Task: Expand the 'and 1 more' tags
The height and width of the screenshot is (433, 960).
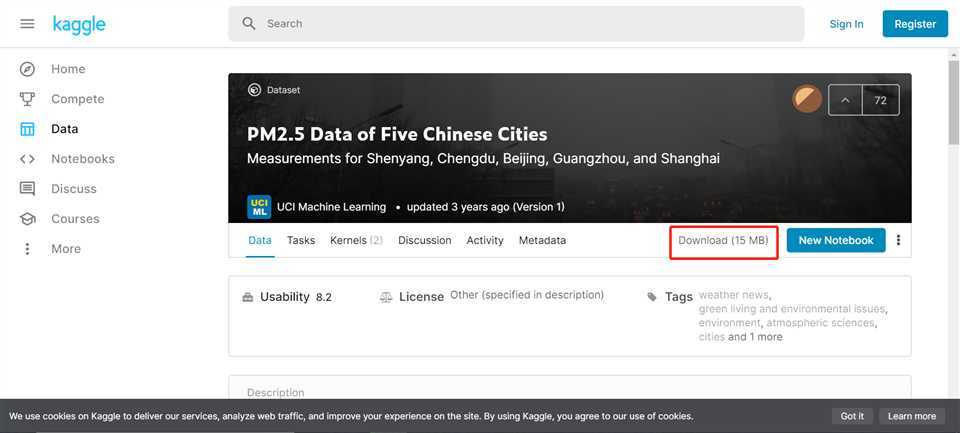Action: click(755, 337)
